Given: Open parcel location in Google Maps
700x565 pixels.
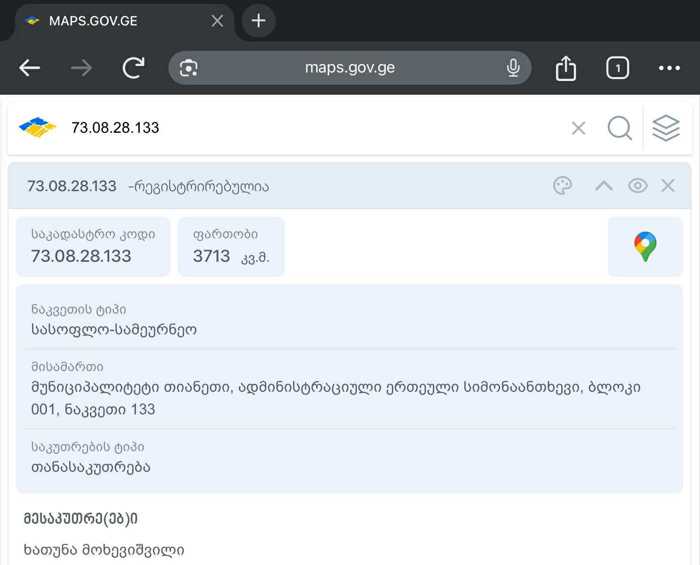Looking at the screenshot, I should coord(645,247).
